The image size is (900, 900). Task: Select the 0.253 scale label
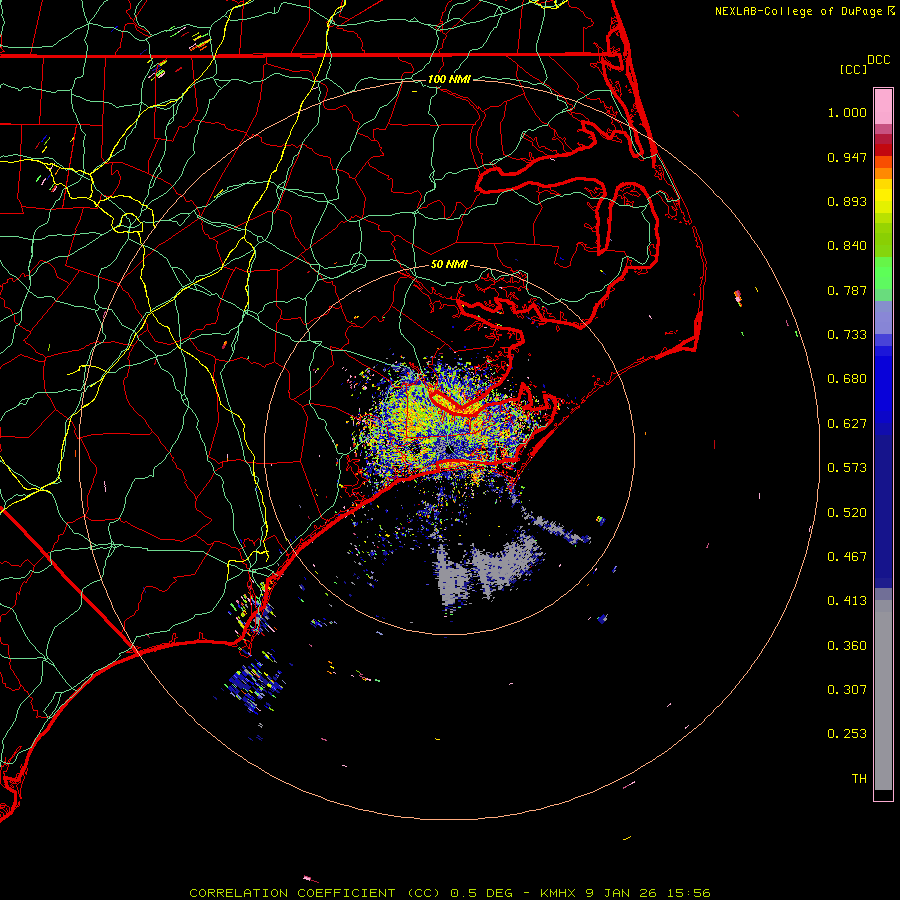point(847,734)
